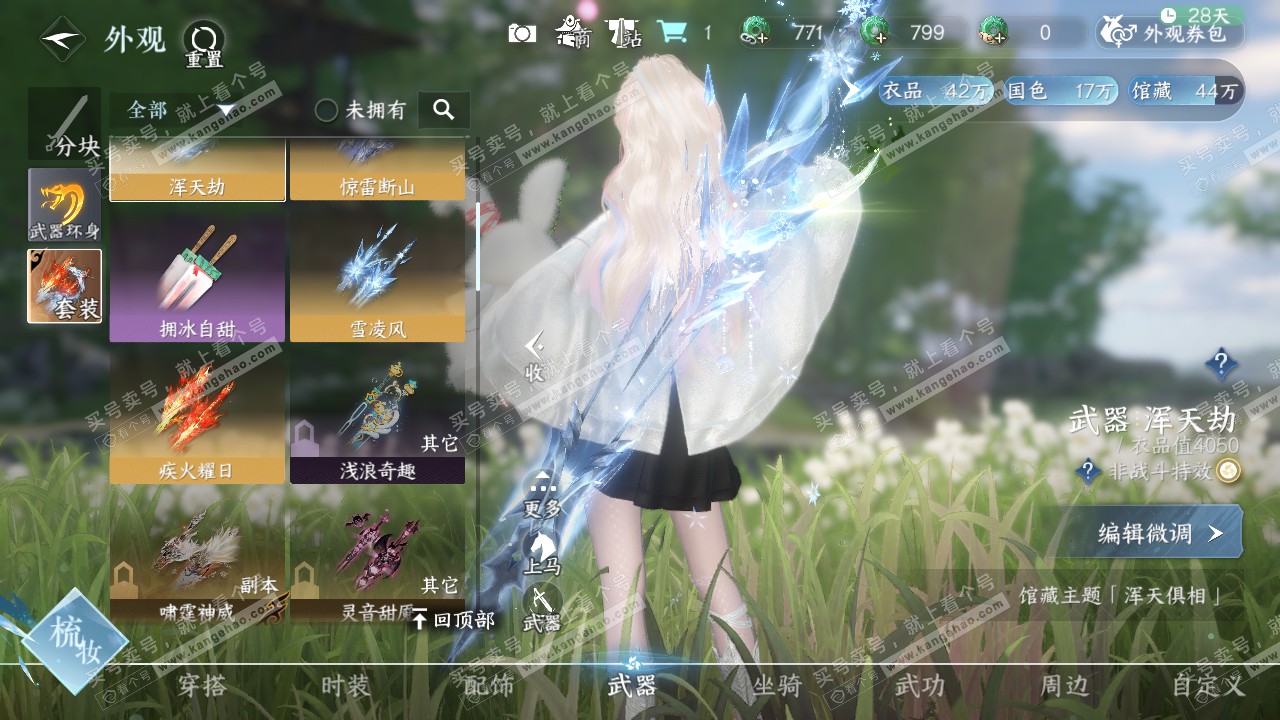Image resolution: width=1280 pixels, height=720 pixels.
Task: Click the 衣品 42万 score pill
Action: pyautogui.click(x=937, y=91)
